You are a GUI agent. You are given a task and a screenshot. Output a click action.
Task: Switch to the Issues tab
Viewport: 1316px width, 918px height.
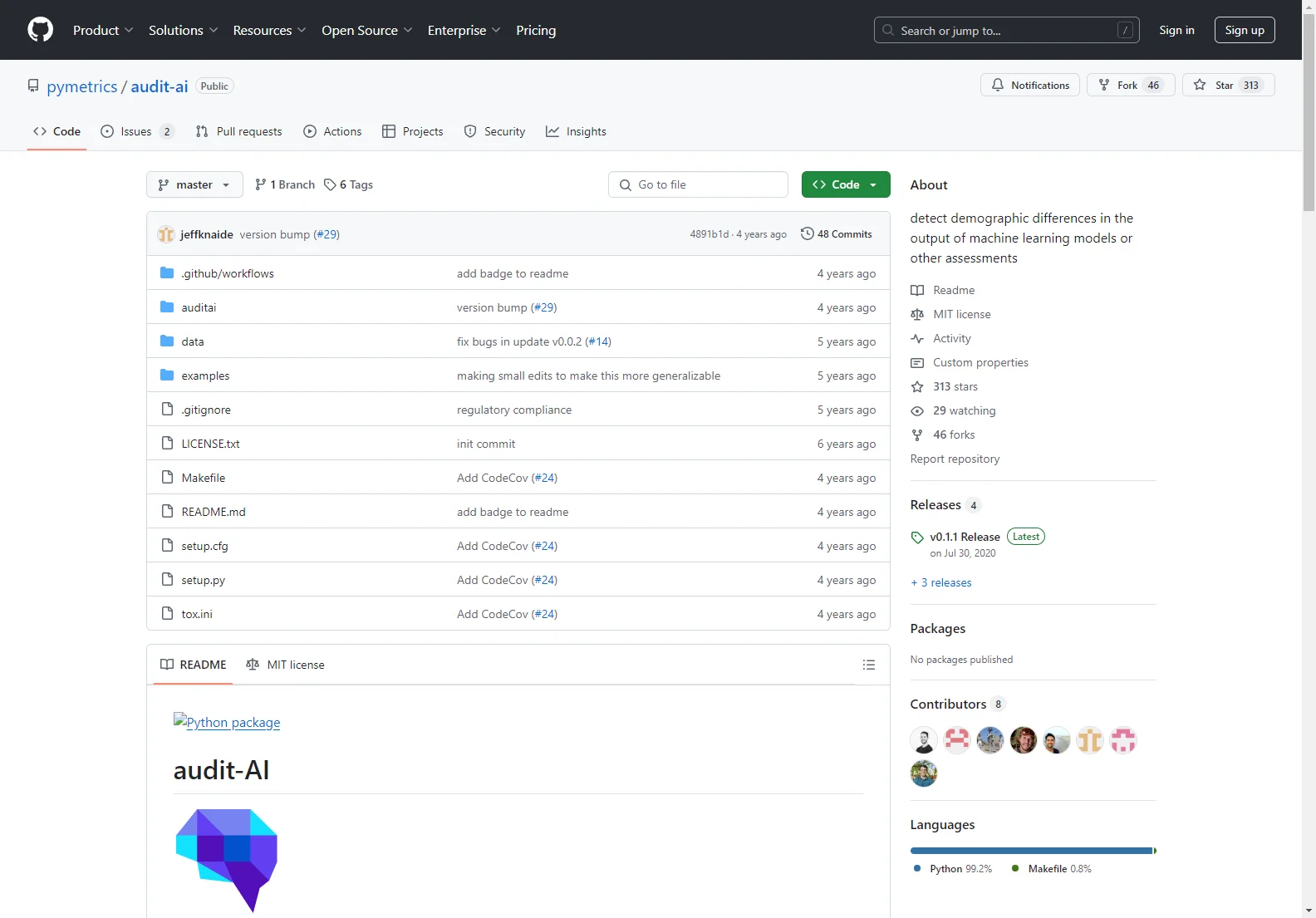click(137, 131)
